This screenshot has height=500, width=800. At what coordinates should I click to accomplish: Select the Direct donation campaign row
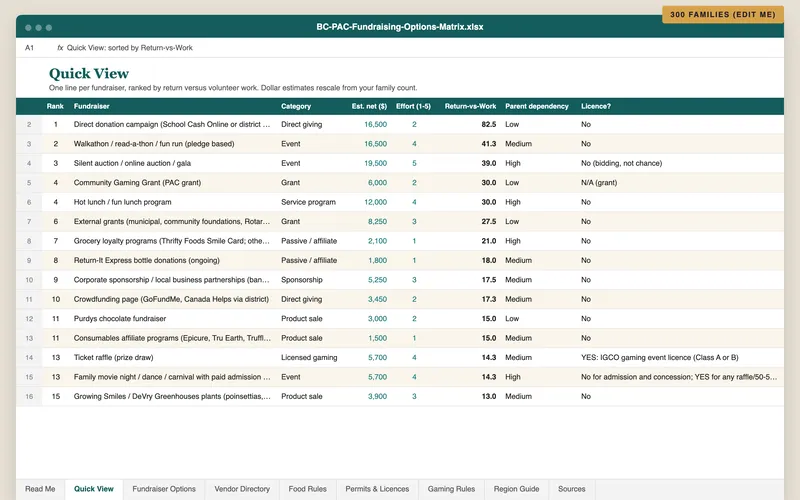coord(400,124)
